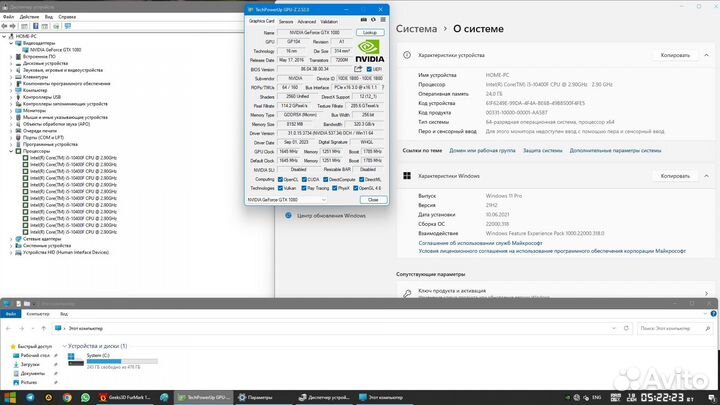The image size is (720, 405).
Task: Copy device specifications with Копировать button
Action: coord(675,55)
